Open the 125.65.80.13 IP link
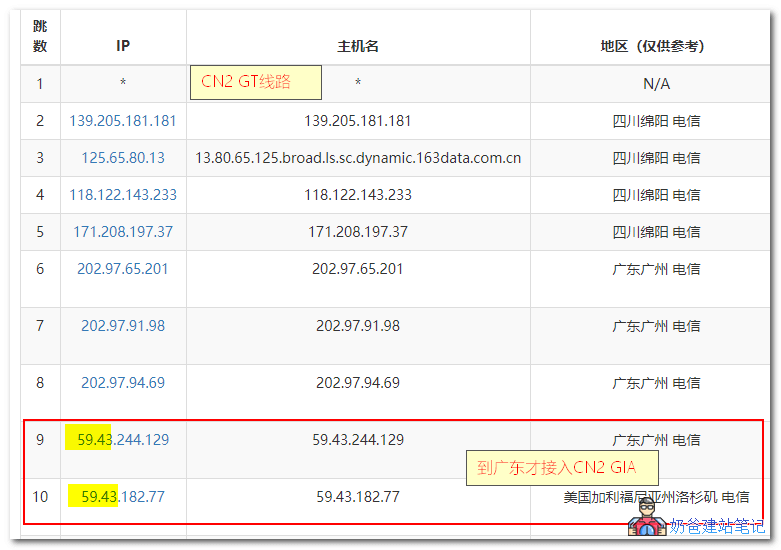 click(123, 158)
